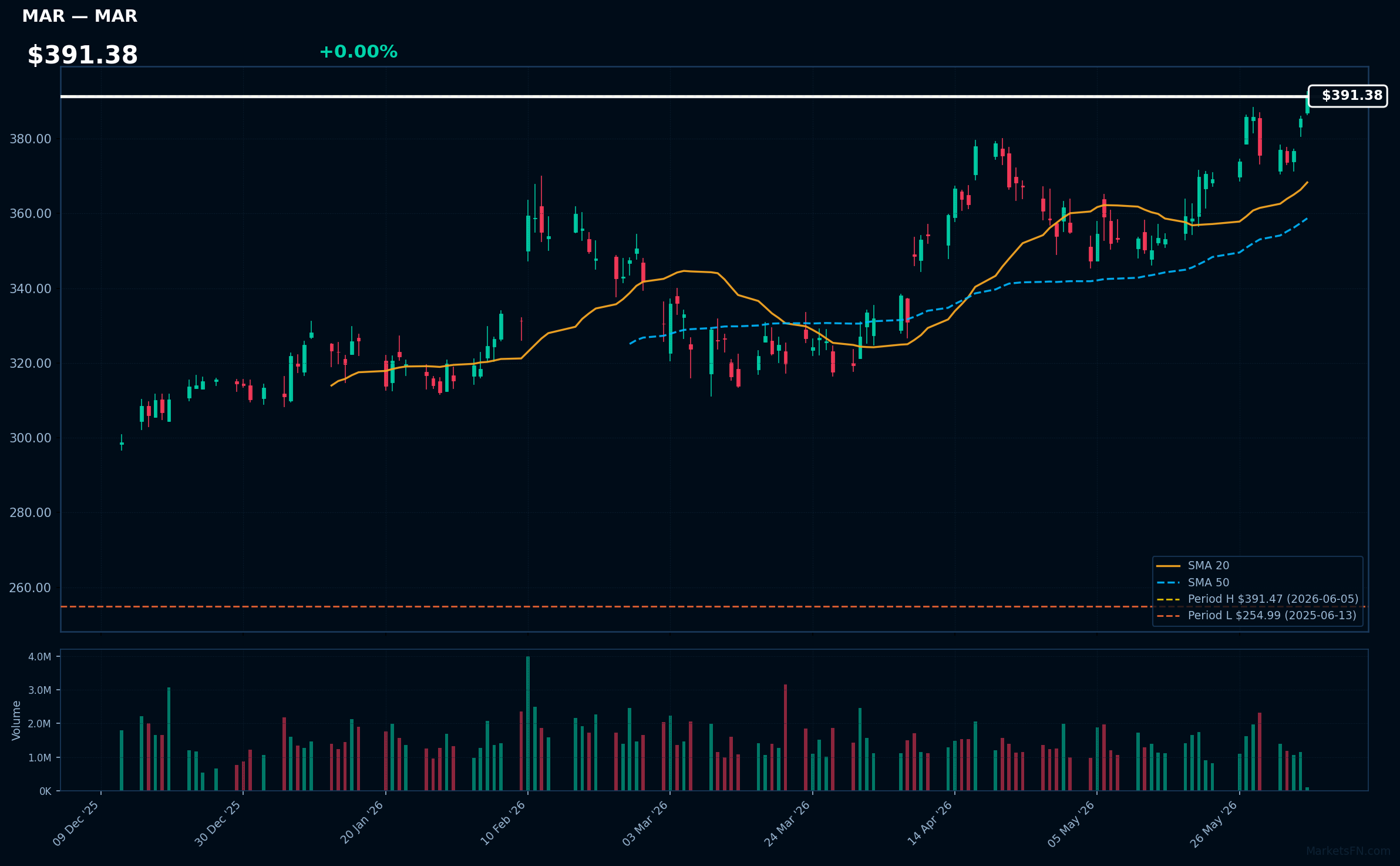Select the "20 Jan '26" date label
This screenshot has width=1400, height=866.
(x=362, y=823)
